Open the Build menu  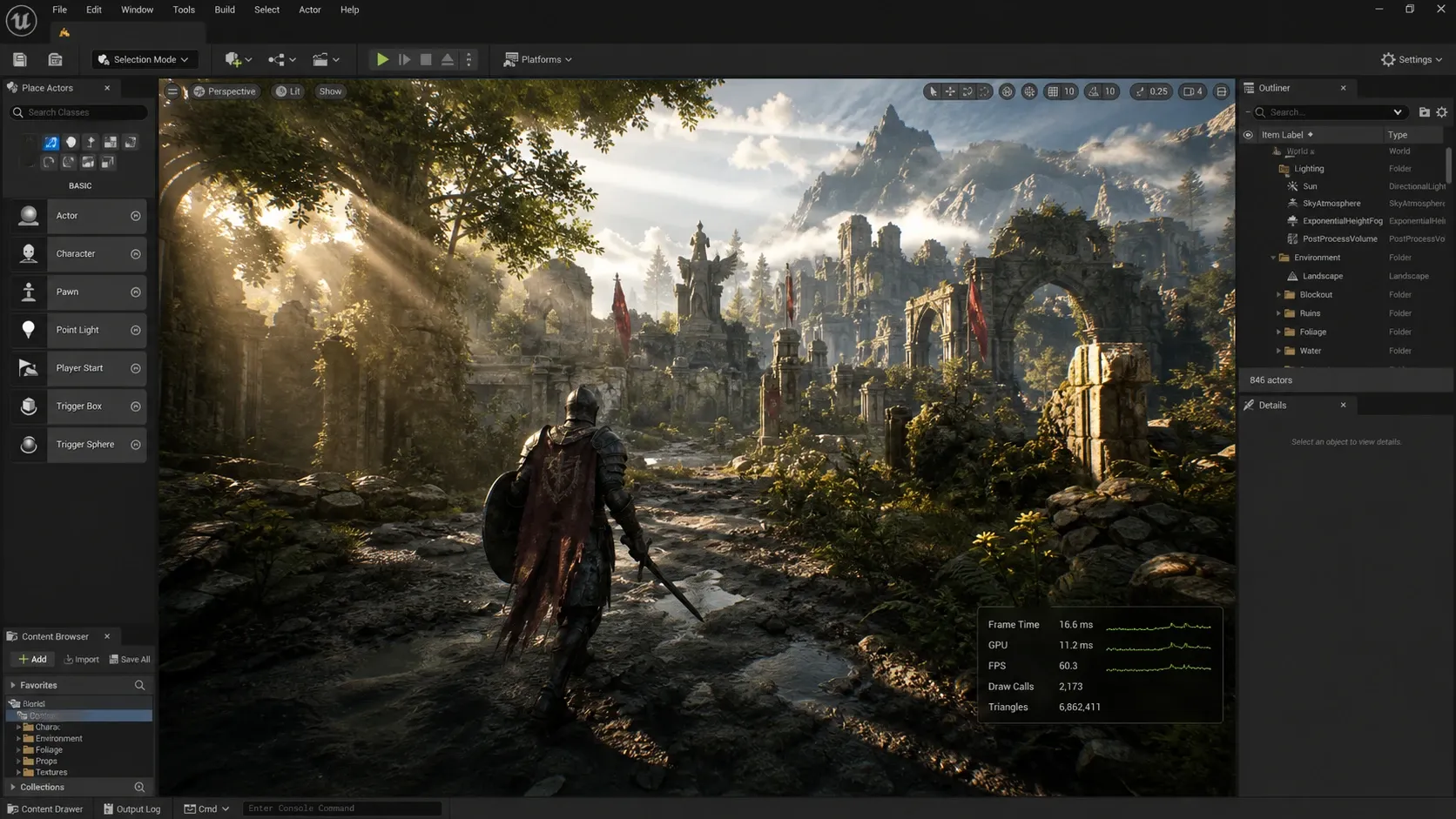click(x=225, y=10)
